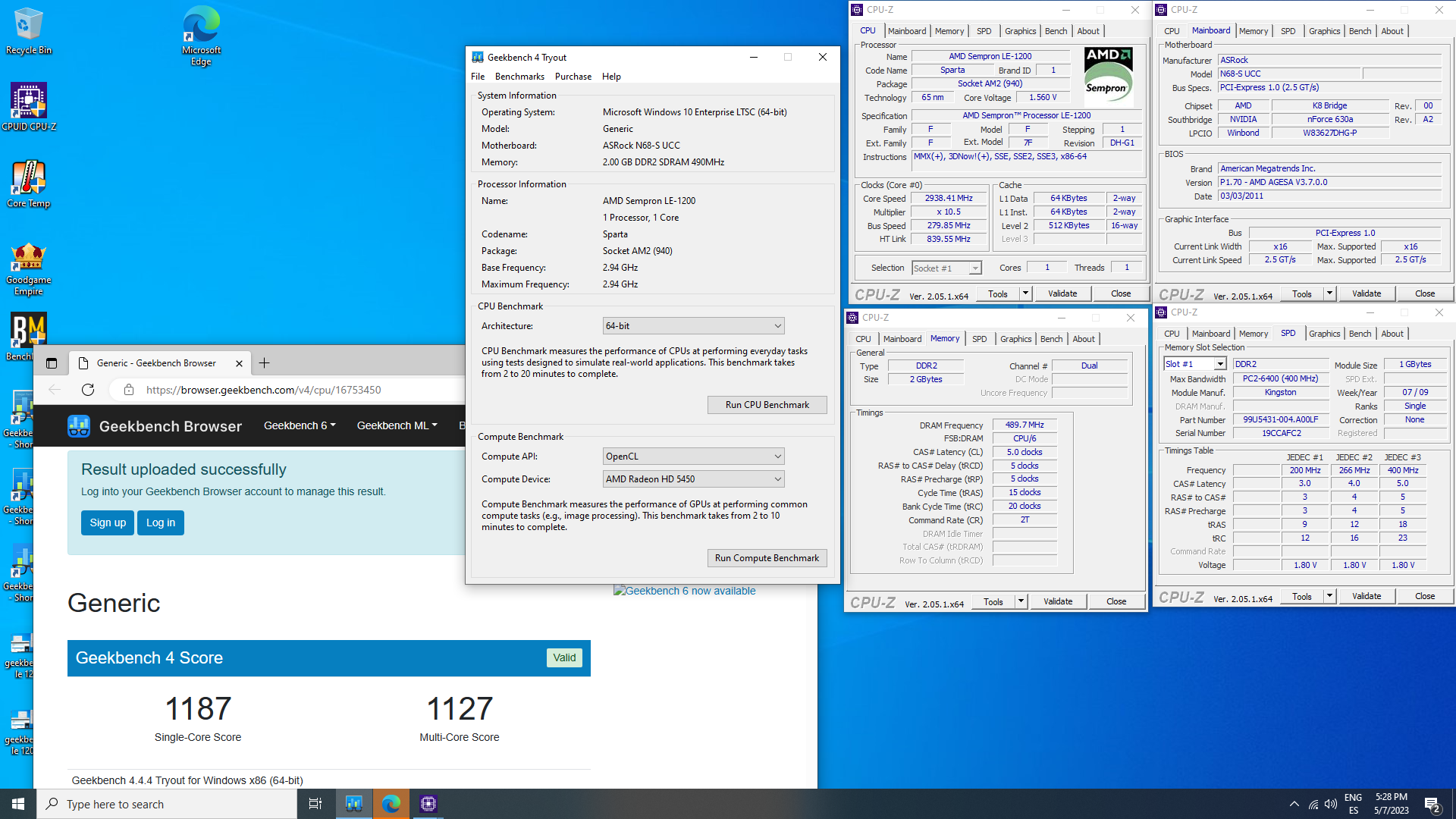The image size is (1456, 819).
Task: Select the CPU tab in the CPU-Z Memory window
Action: 863,339
